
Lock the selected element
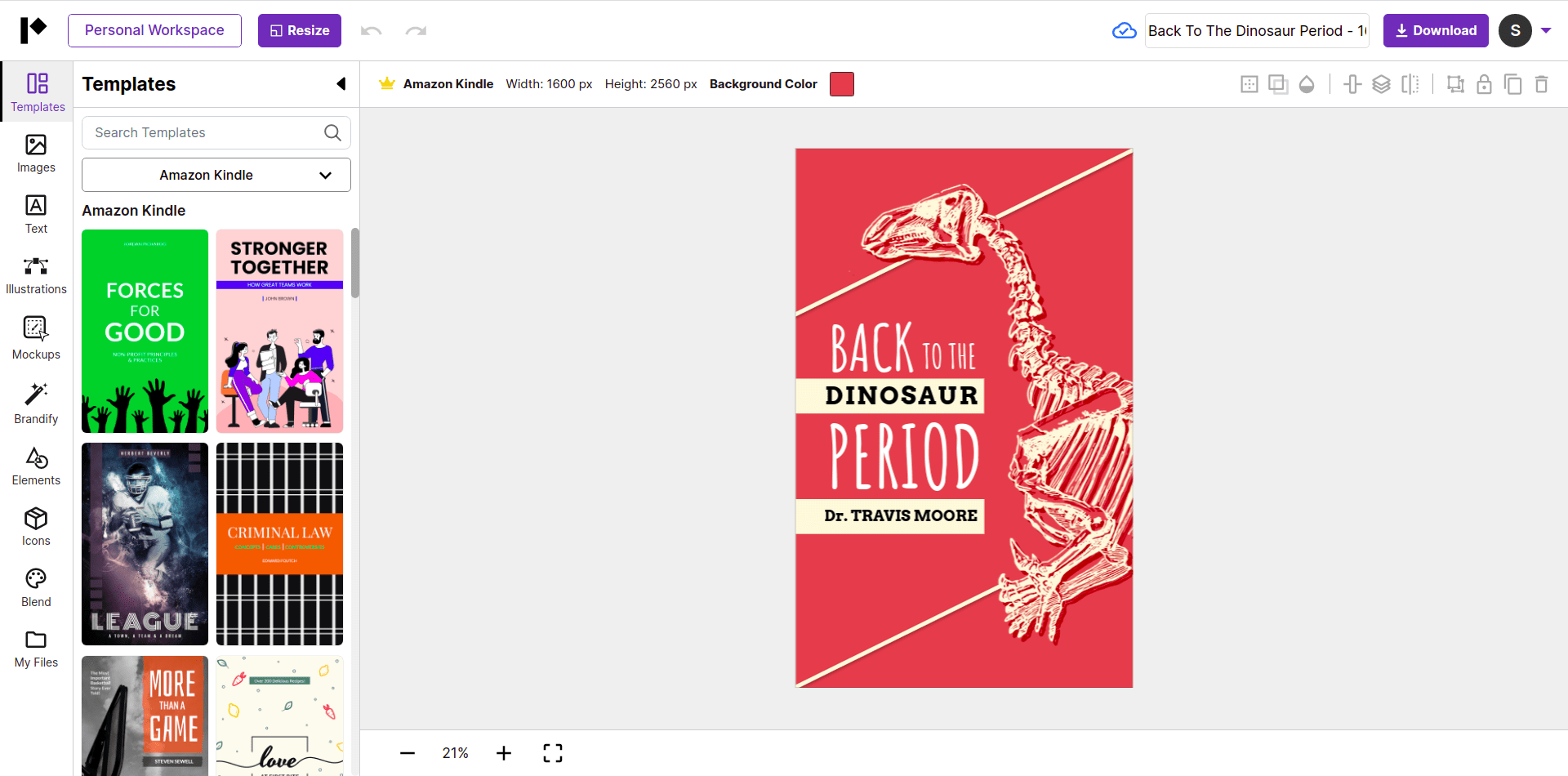coord(1484,84)
